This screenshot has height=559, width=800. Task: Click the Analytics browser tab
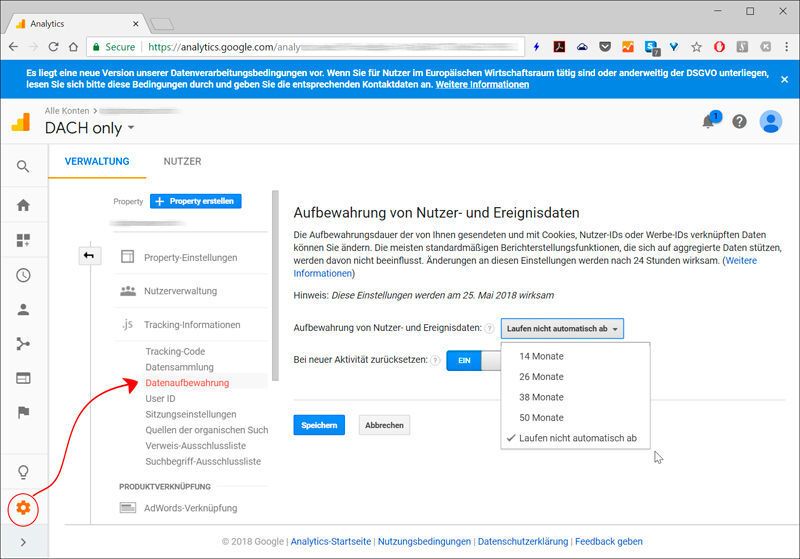coord(77,23)
